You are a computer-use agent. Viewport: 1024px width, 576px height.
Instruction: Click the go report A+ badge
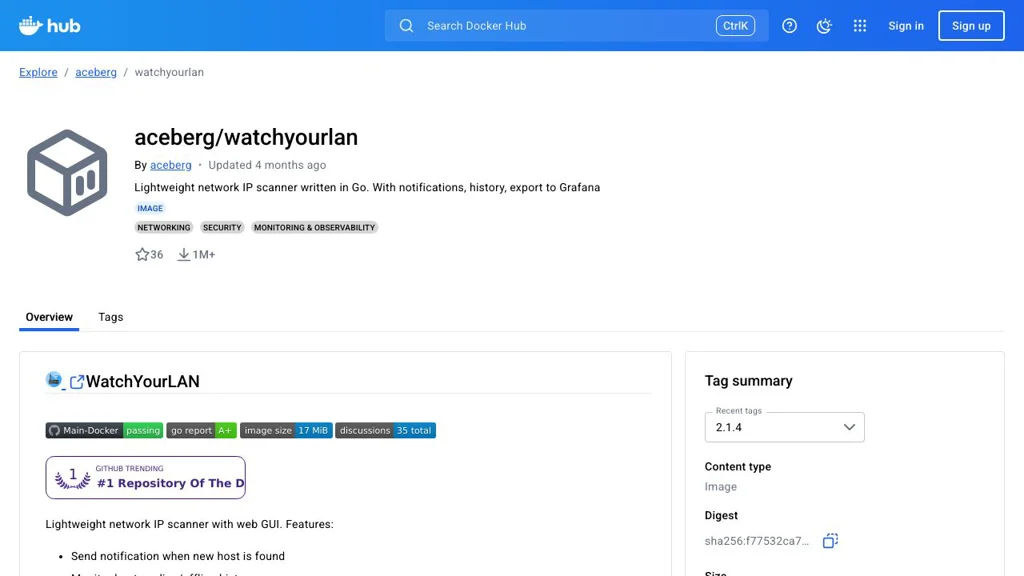click(201, 430)
